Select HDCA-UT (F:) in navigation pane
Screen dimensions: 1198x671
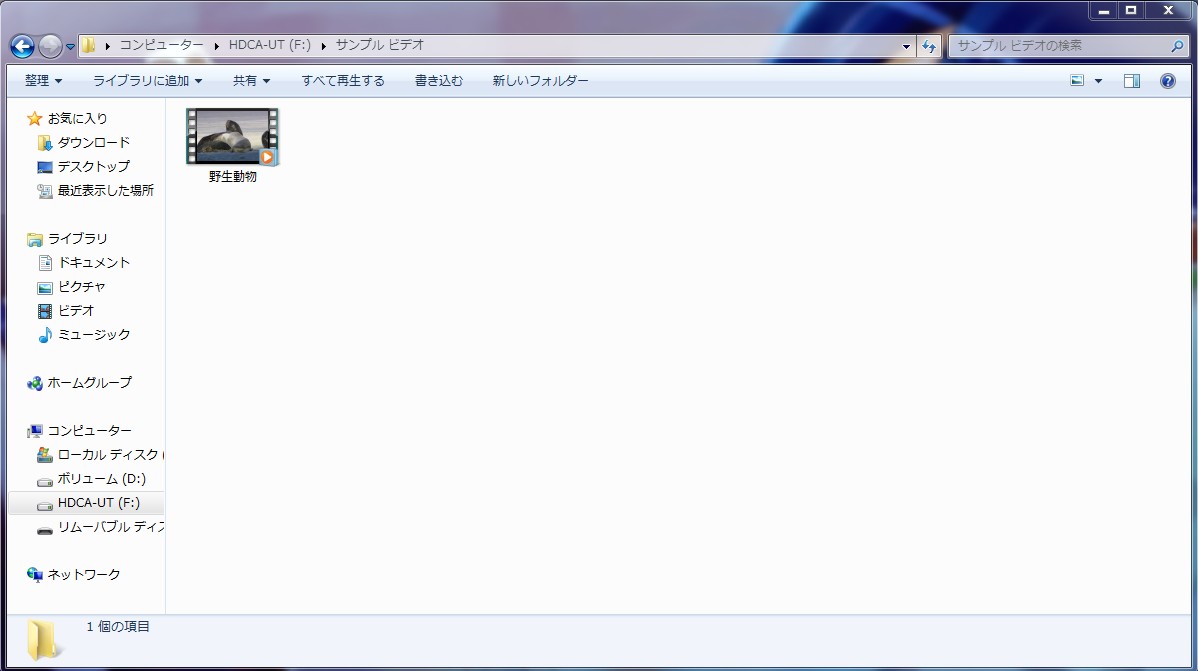coord(99,503)
